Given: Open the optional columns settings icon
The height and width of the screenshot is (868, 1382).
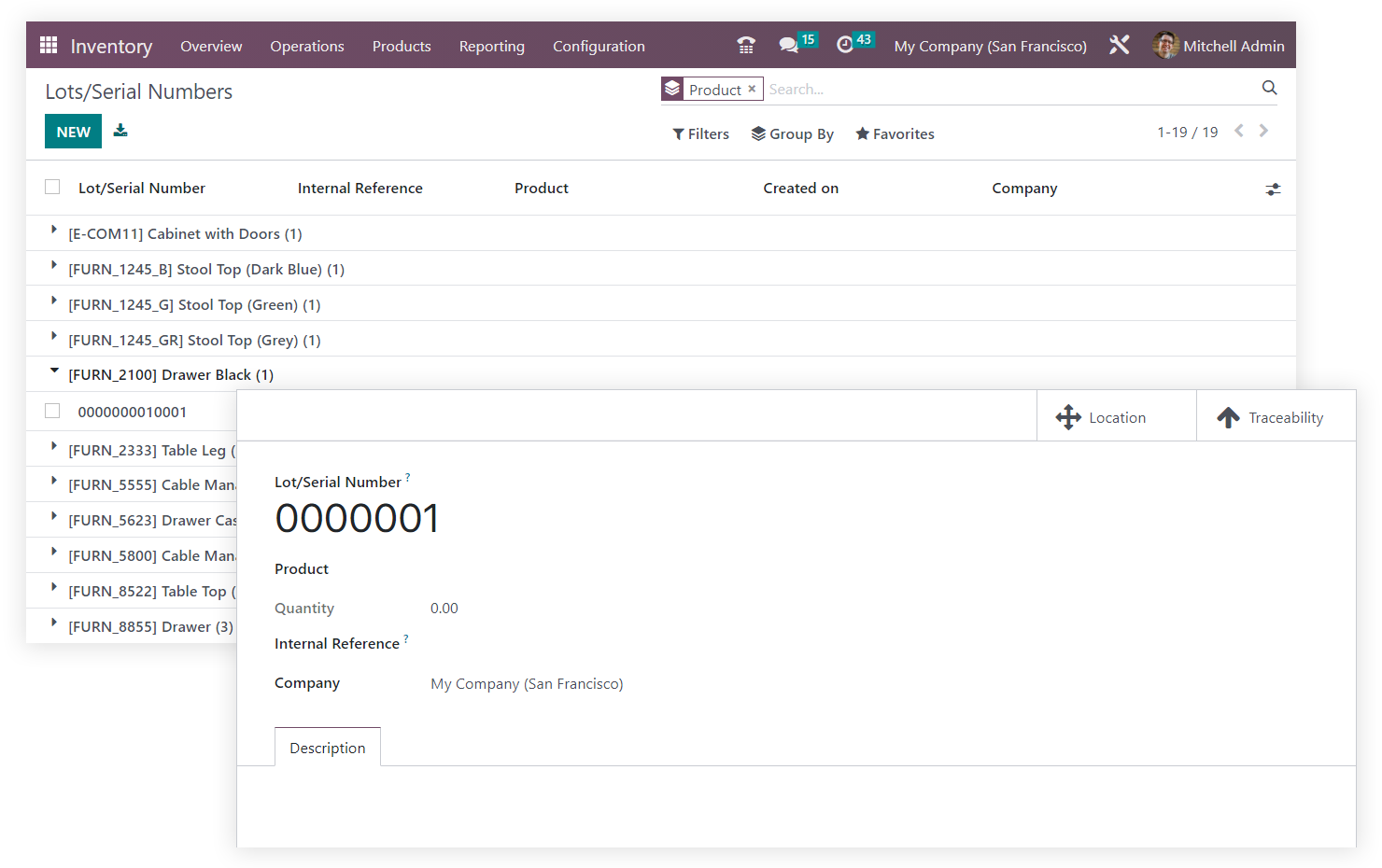Looking at the screenshot, I should 1273,189.
